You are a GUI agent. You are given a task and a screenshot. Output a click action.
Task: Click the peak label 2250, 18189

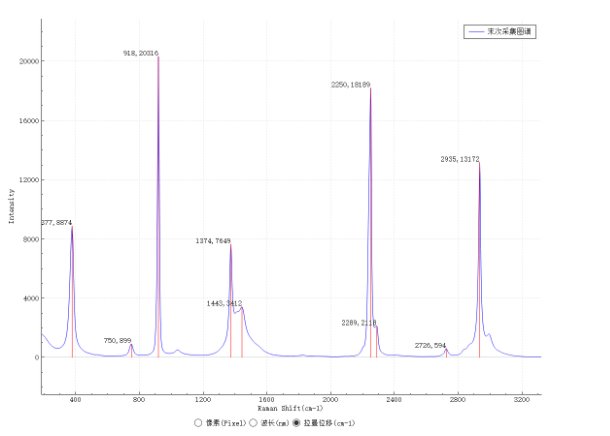(351, 85)
